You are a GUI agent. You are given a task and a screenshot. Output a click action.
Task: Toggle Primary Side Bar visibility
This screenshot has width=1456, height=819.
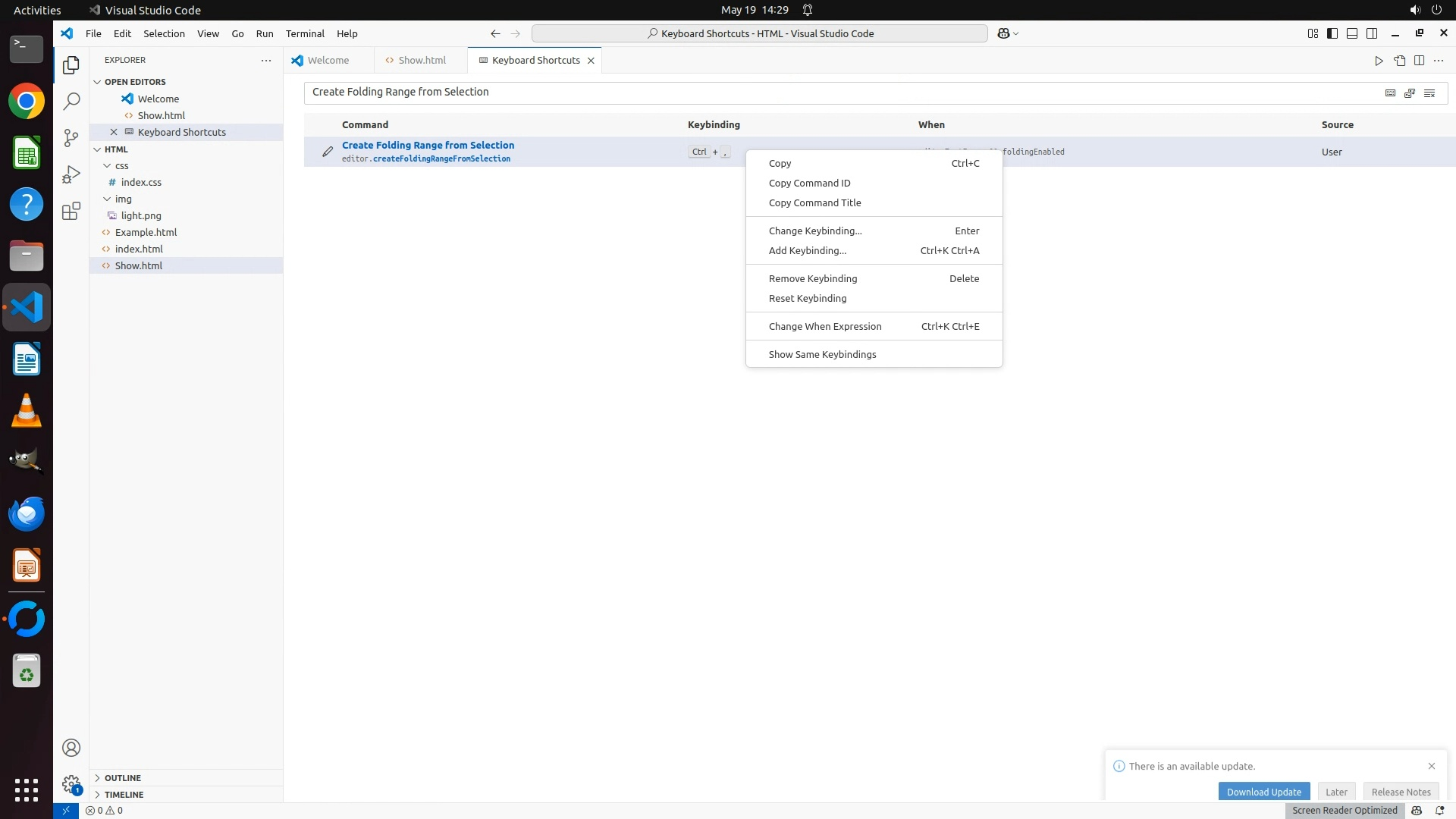1332,33
